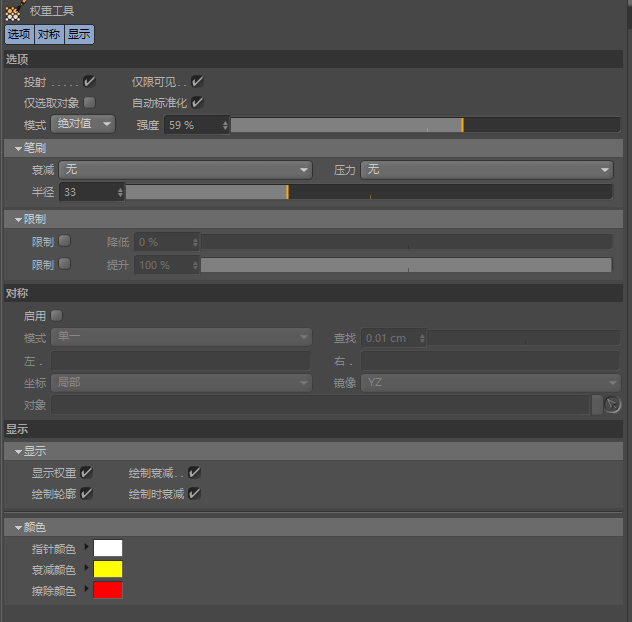This screenshot has height=622, width=632.
Task: Enable the 仅选取对象 checkbox
Action: (89, 102)
